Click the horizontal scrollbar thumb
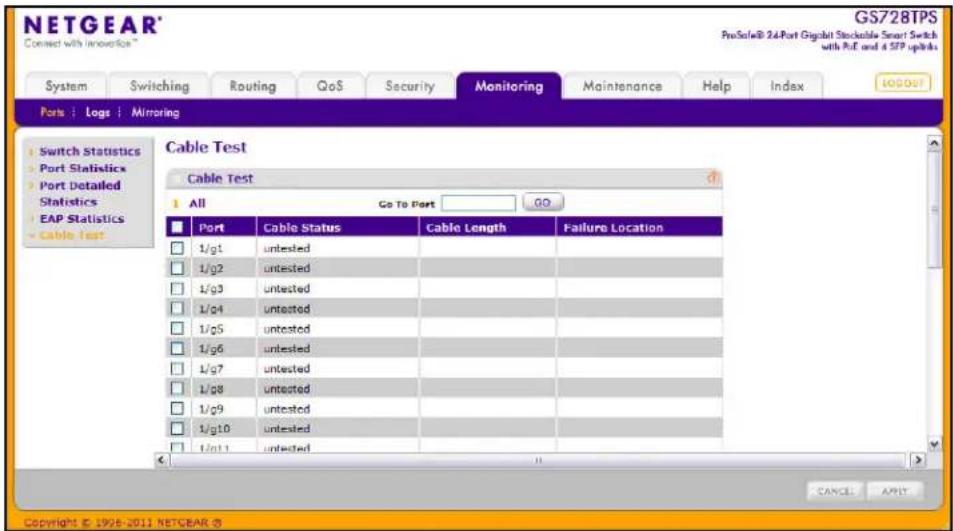Image resolution: width=953 pixels, height=531 pixels. 538,461
